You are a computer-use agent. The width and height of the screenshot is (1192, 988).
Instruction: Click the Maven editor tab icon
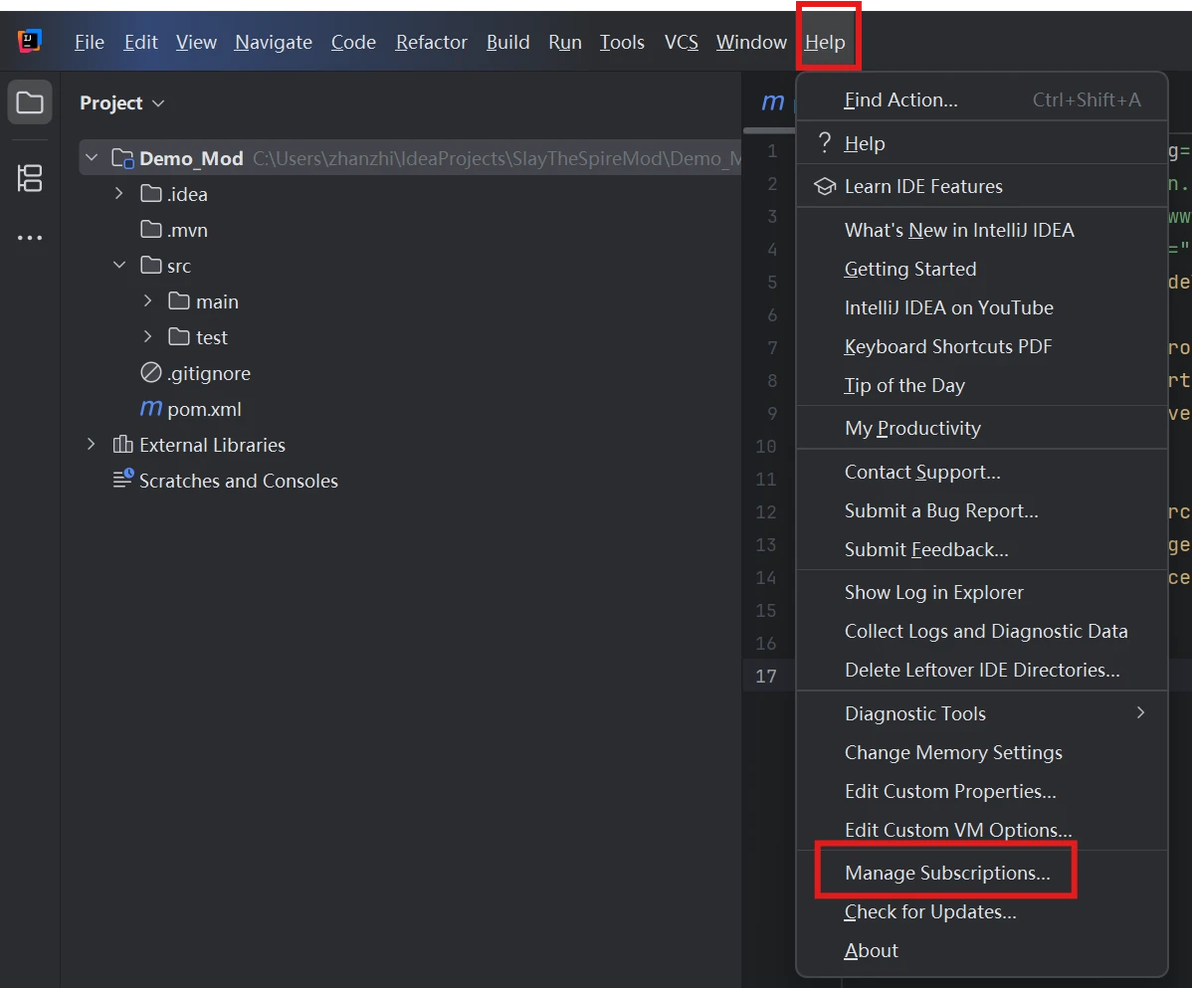(x=773, y=101)
